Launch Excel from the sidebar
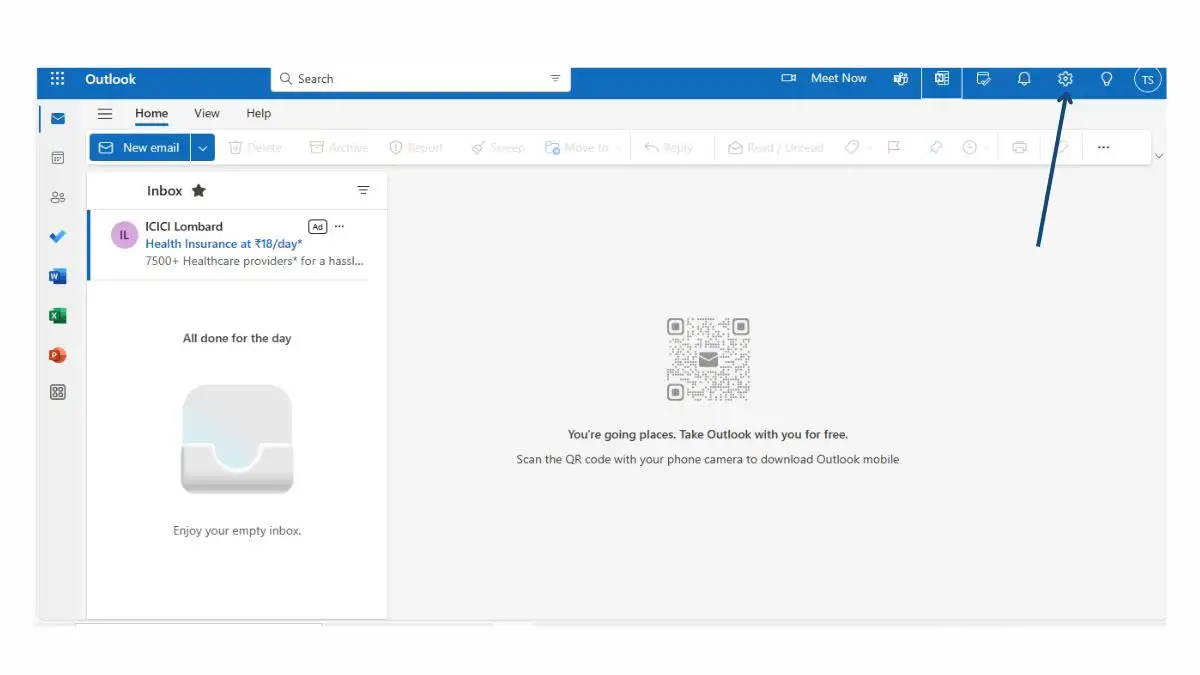This screenshot has width=1200, height=675. pos(58,316)
